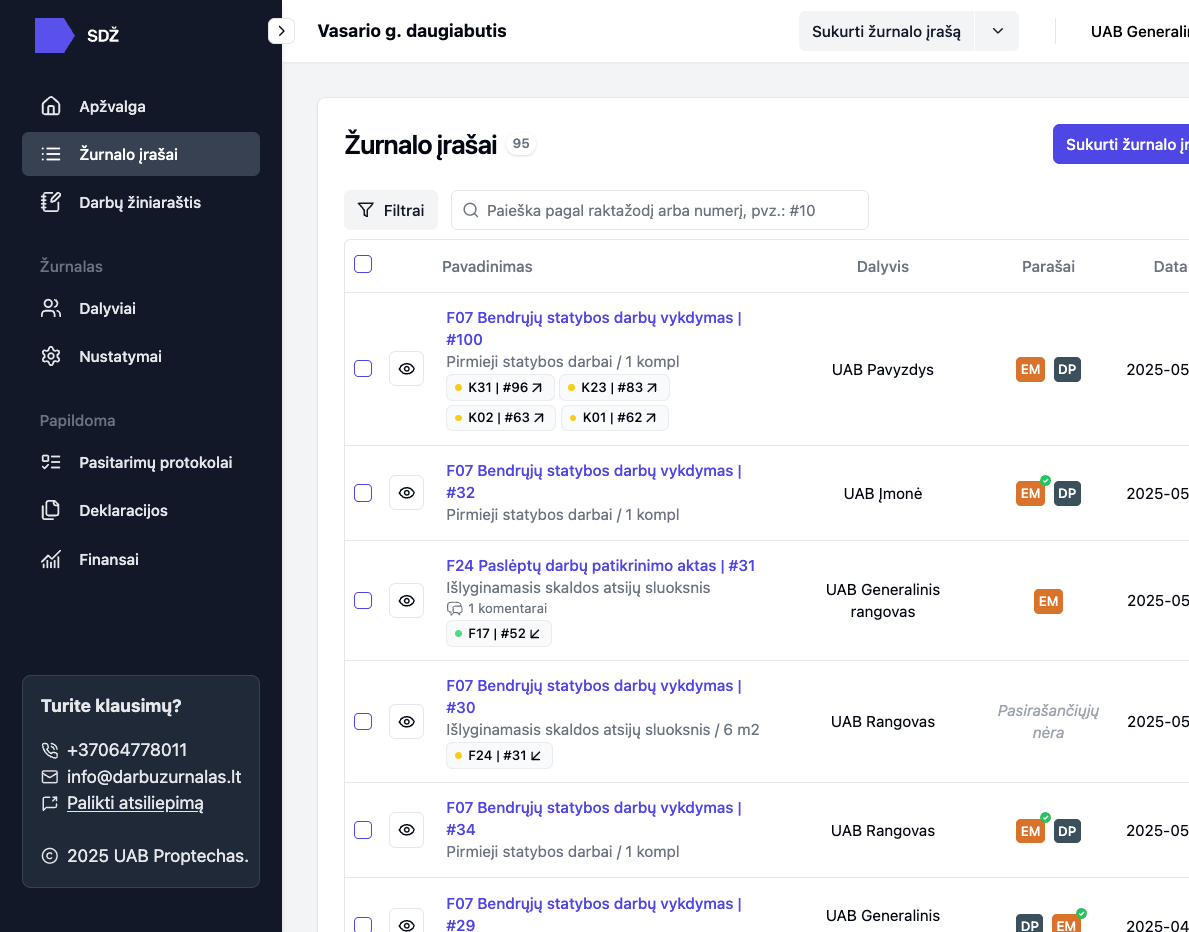Click the orange EM signature badge for #31
The width and height of the screenshot is (1189, 932).
[1048, 601]
